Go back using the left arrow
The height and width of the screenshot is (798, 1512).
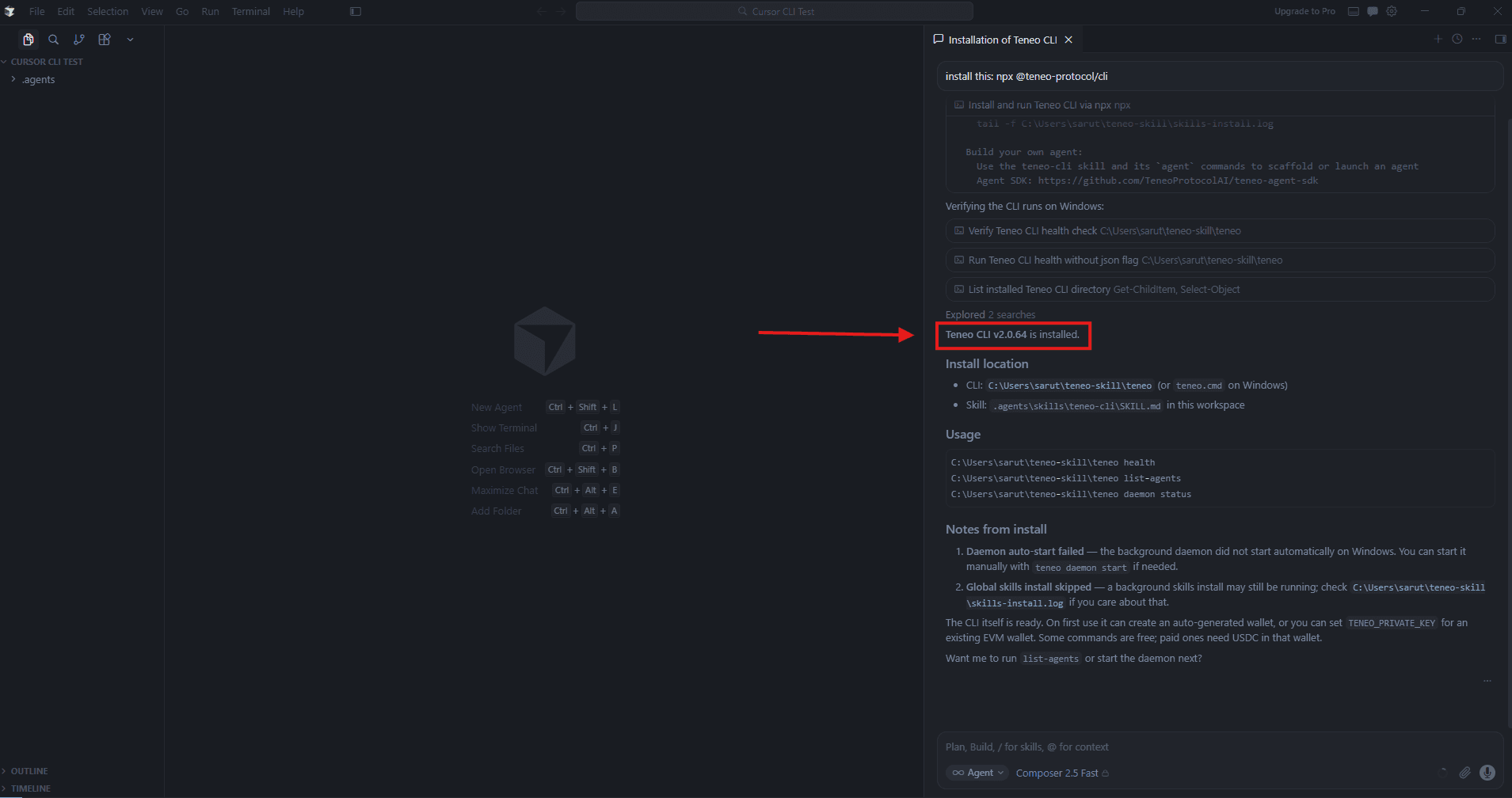click(x=542, y=11)
